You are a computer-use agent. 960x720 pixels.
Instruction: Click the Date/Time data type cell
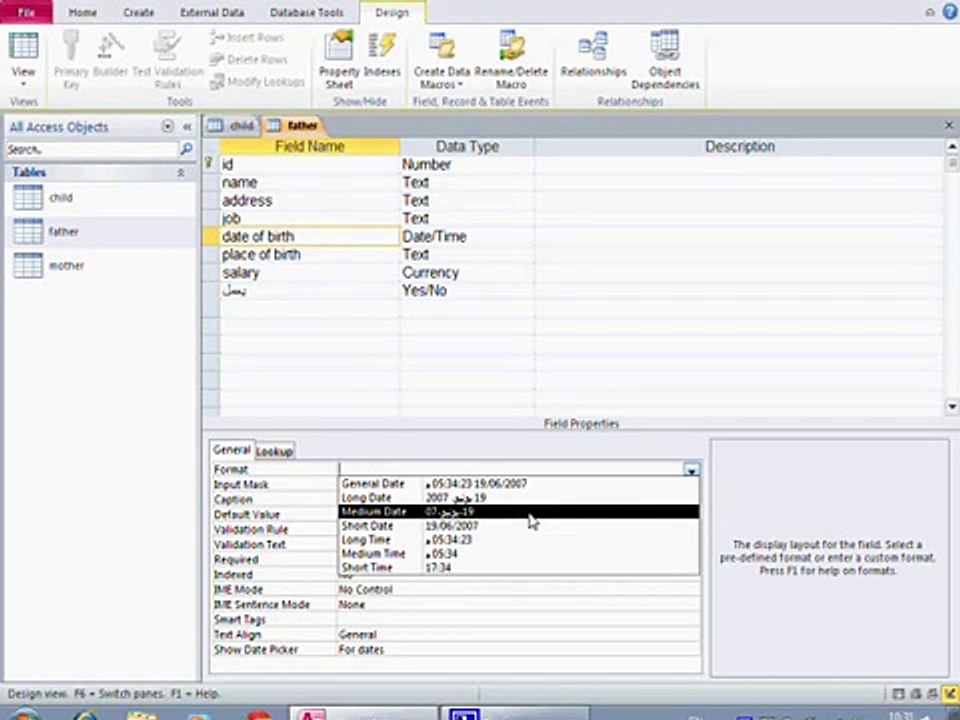coord(467,237)
